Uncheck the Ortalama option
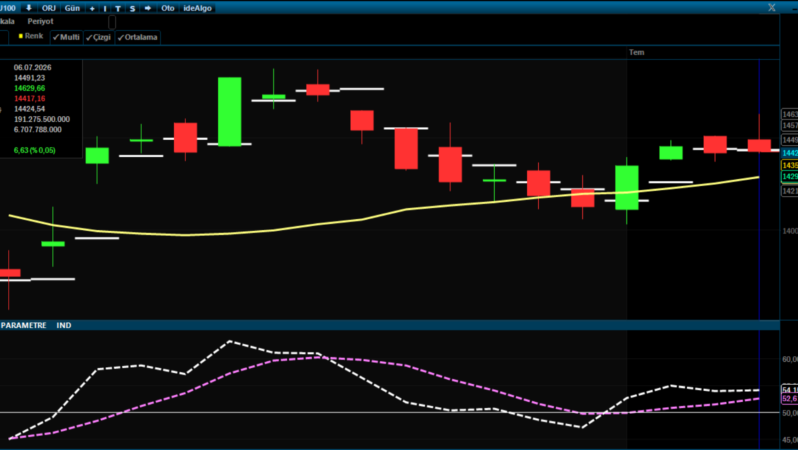Image resolution: width=798 pixels, height=450 pixels. pyautogui.click(x=138, y=37)
